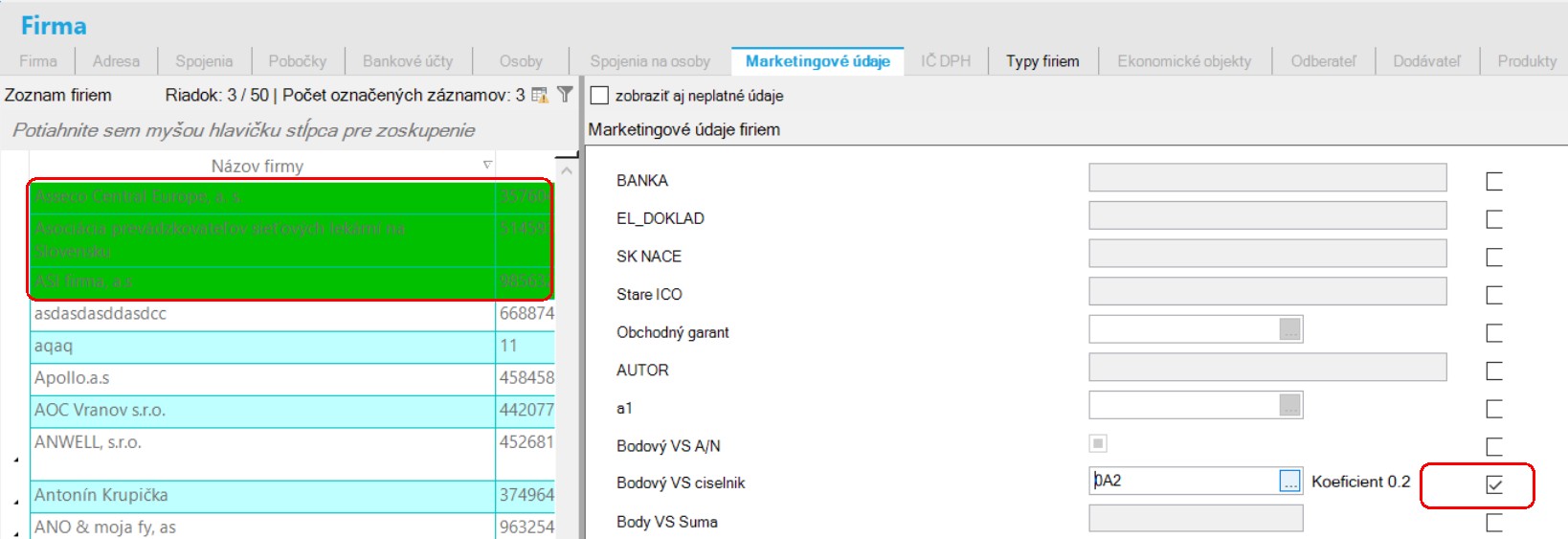The height and width of the screenshot is (539, 1568).
Task: Uncheck the Bodový VS ciselnik row checkbox
Action: point(1493,484)
